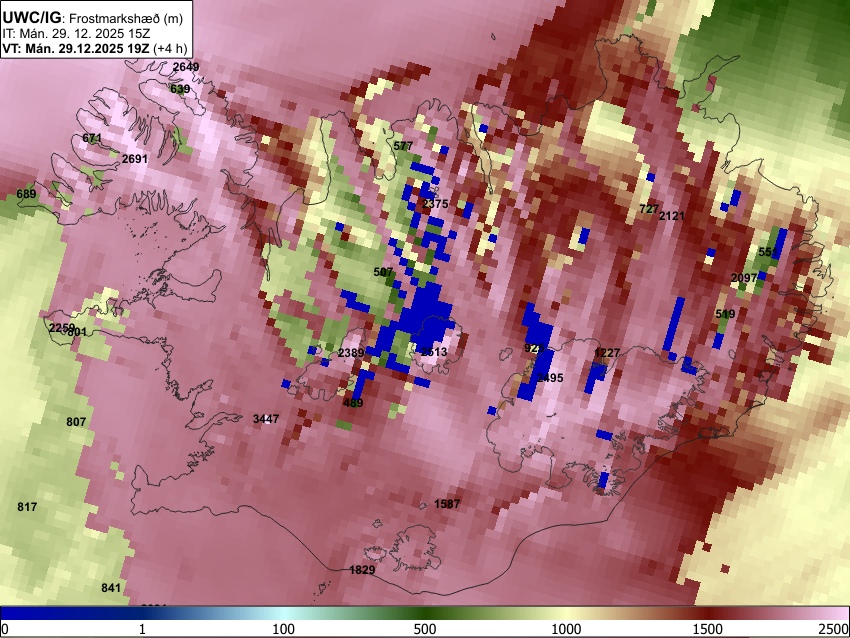The width and height of the screenshot is (850, 638).
Task: Select the 577 map label
Action: pos(403,145)
